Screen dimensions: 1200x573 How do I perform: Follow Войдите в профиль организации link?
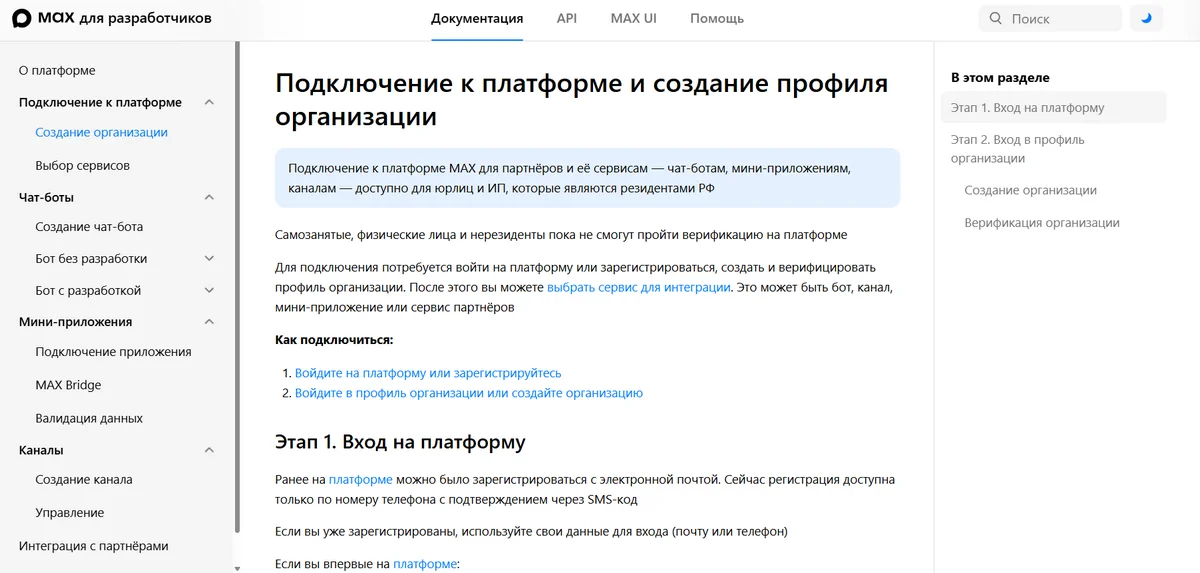[x=469, y=393]
